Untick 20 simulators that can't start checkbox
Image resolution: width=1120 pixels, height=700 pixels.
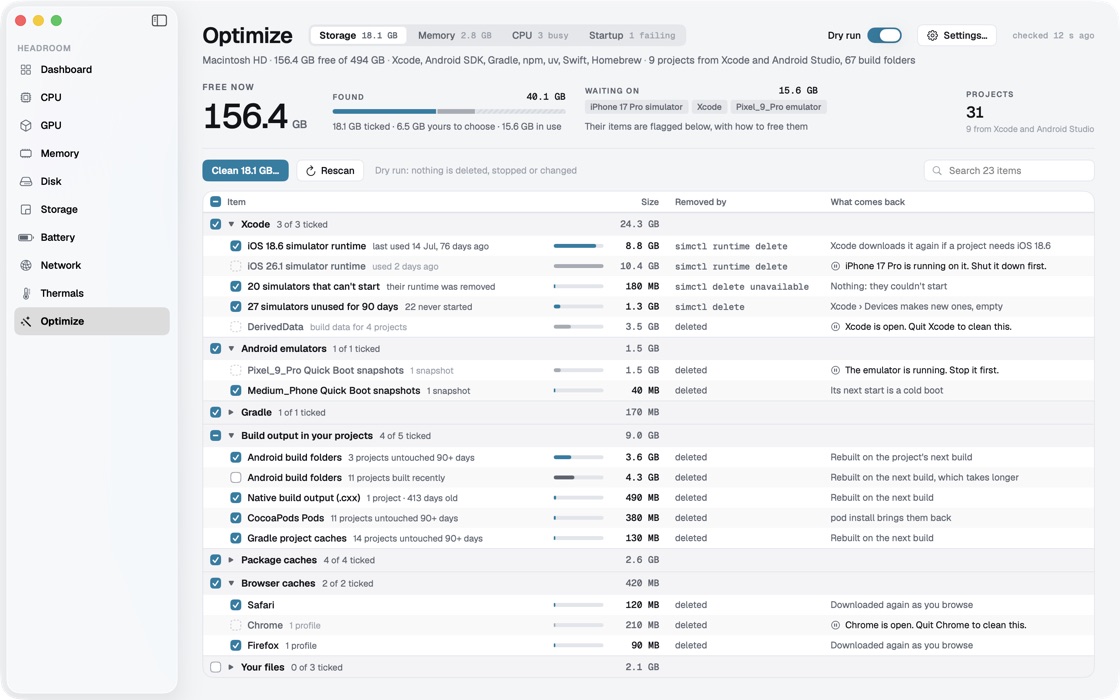236,286
